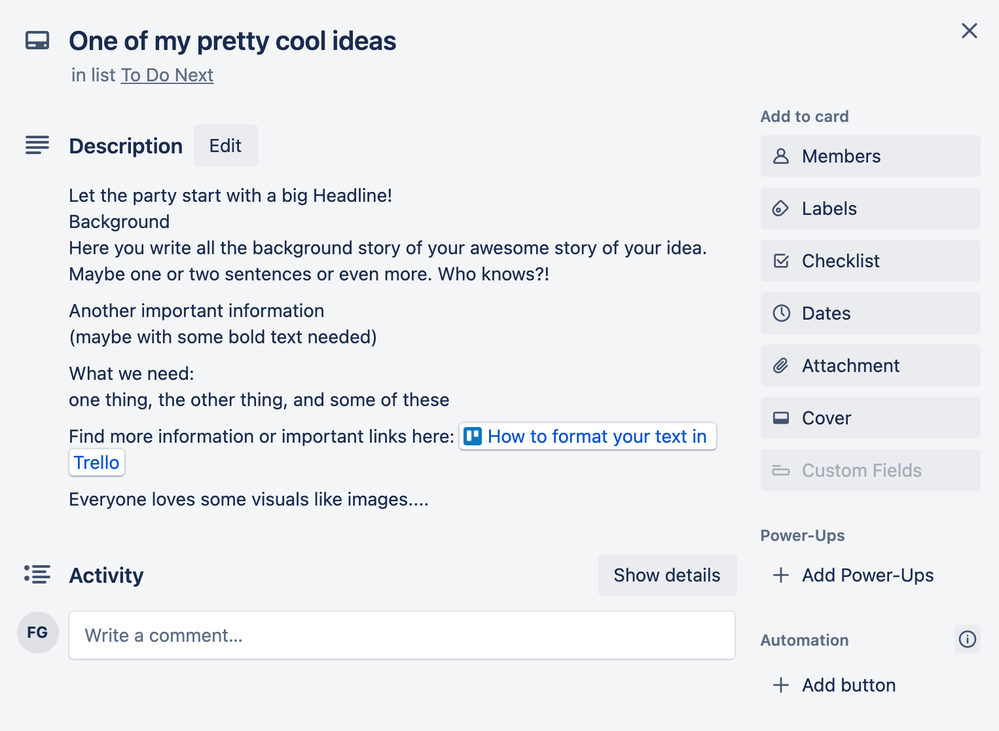Viewport: 999px width, 731px height.
Task: Open the To Do Next list link
Action: click(x=167, y=75)
